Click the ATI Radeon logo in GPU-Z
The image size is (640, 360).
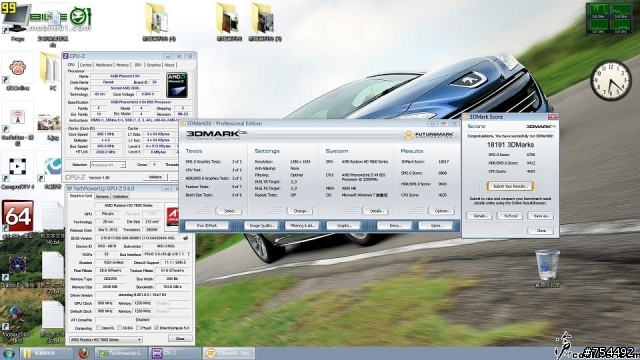coord(173,216)
